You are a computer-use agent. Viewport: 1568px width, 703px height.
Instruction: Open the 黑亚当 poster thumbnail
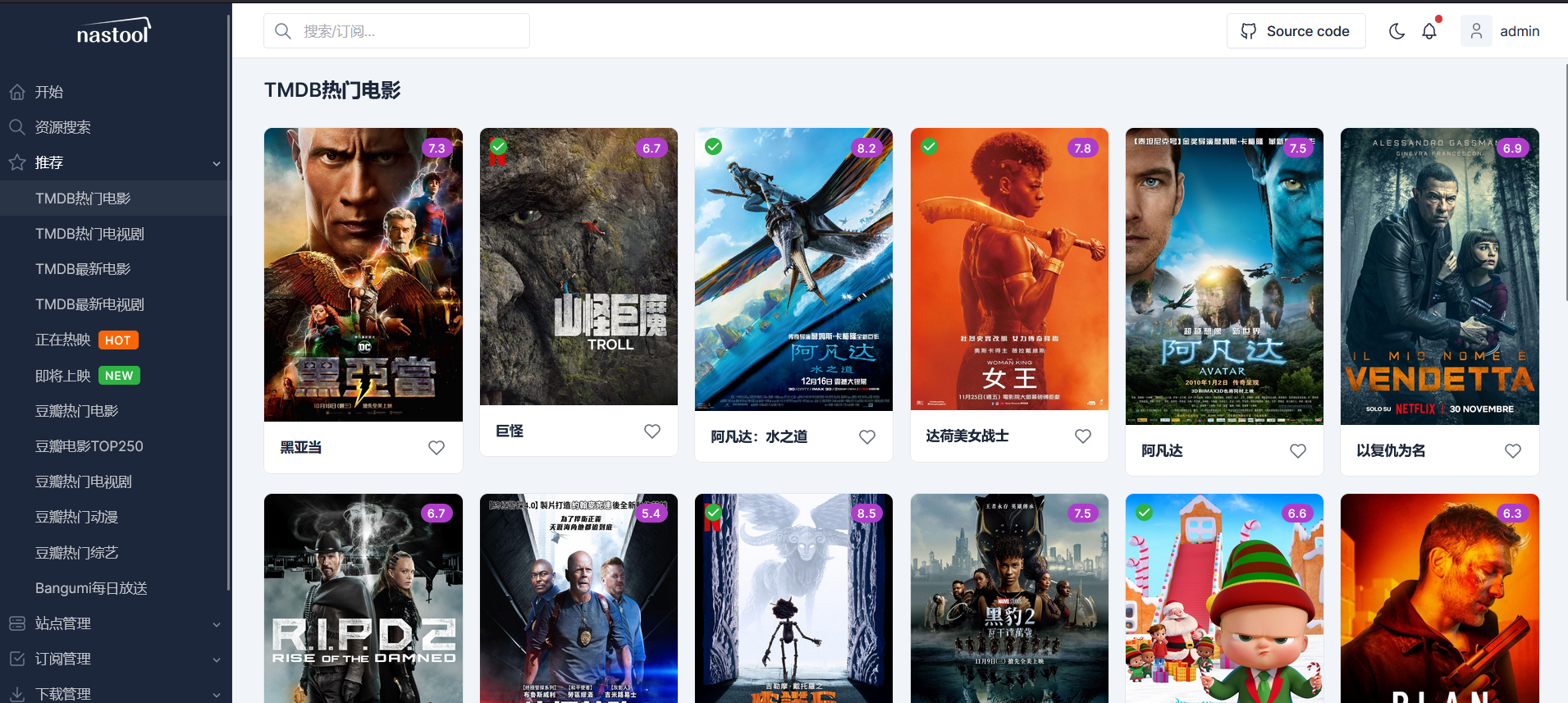pyautogui.click(x=363, y=275)
